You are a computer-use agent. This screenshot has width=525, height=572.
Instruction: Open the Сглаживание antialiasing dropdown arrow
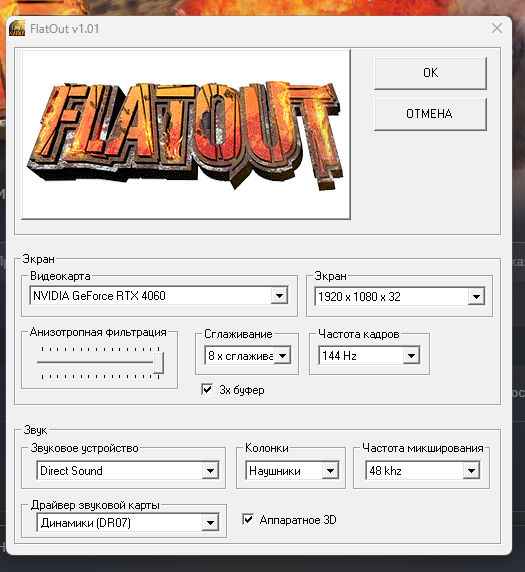tap(283, 356)
